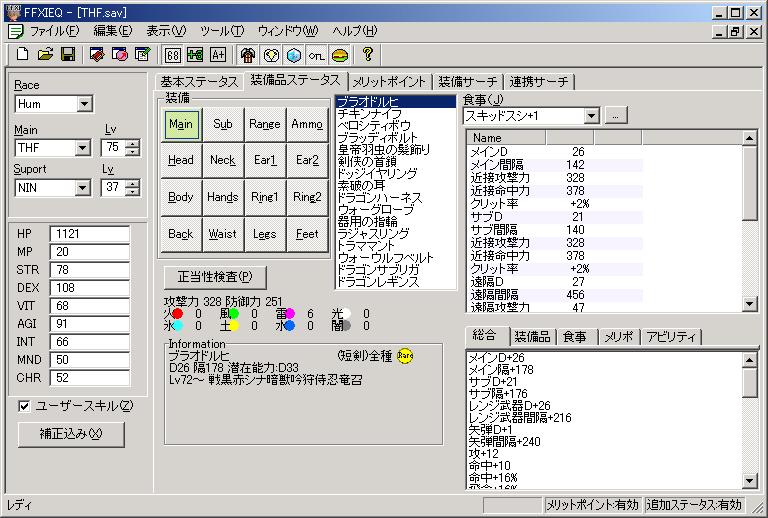This screenshot has height=518, width=768.
Task: Click the '...' button beside the food dropdown
Action: click(x=616, y=116)
